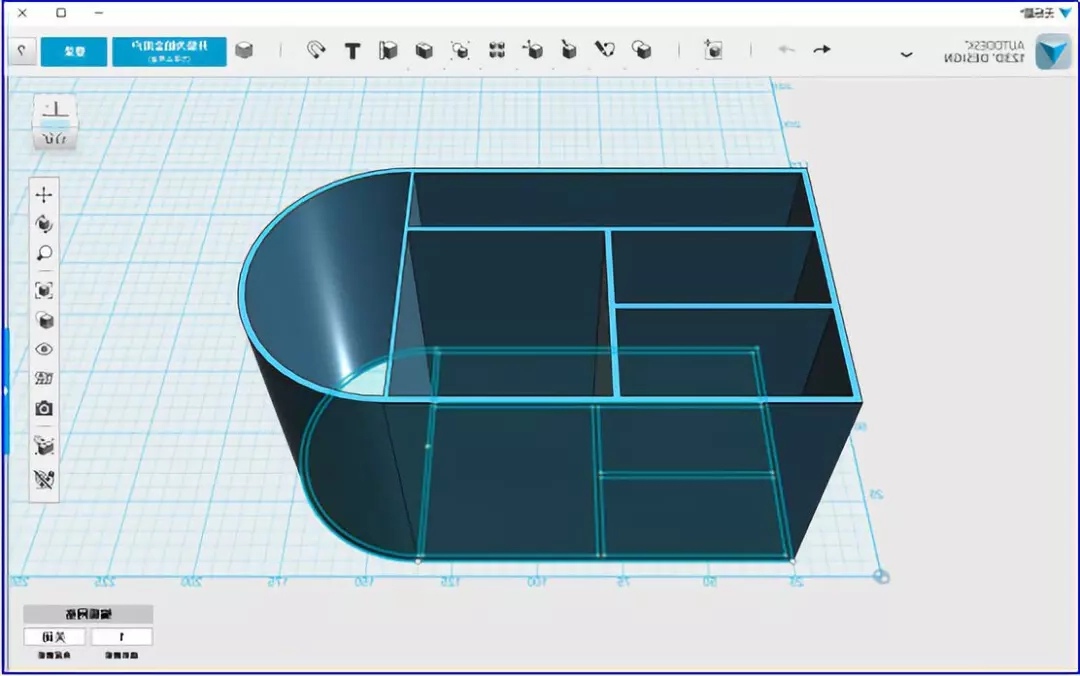This screenshot has width=1080, height=676.
Task: Click the top face of the view cube
Action: 55,109
